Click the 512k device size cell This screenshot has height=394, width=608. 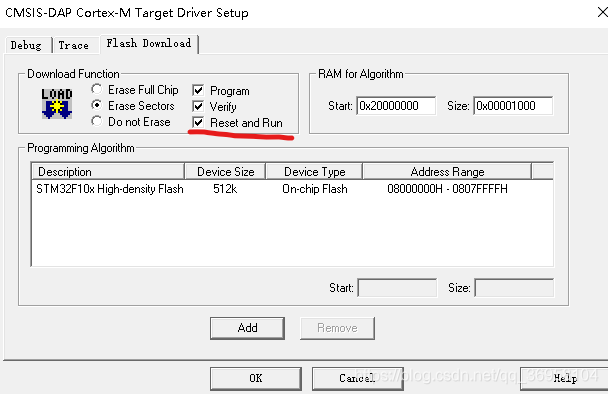click(x=225, y=189)
